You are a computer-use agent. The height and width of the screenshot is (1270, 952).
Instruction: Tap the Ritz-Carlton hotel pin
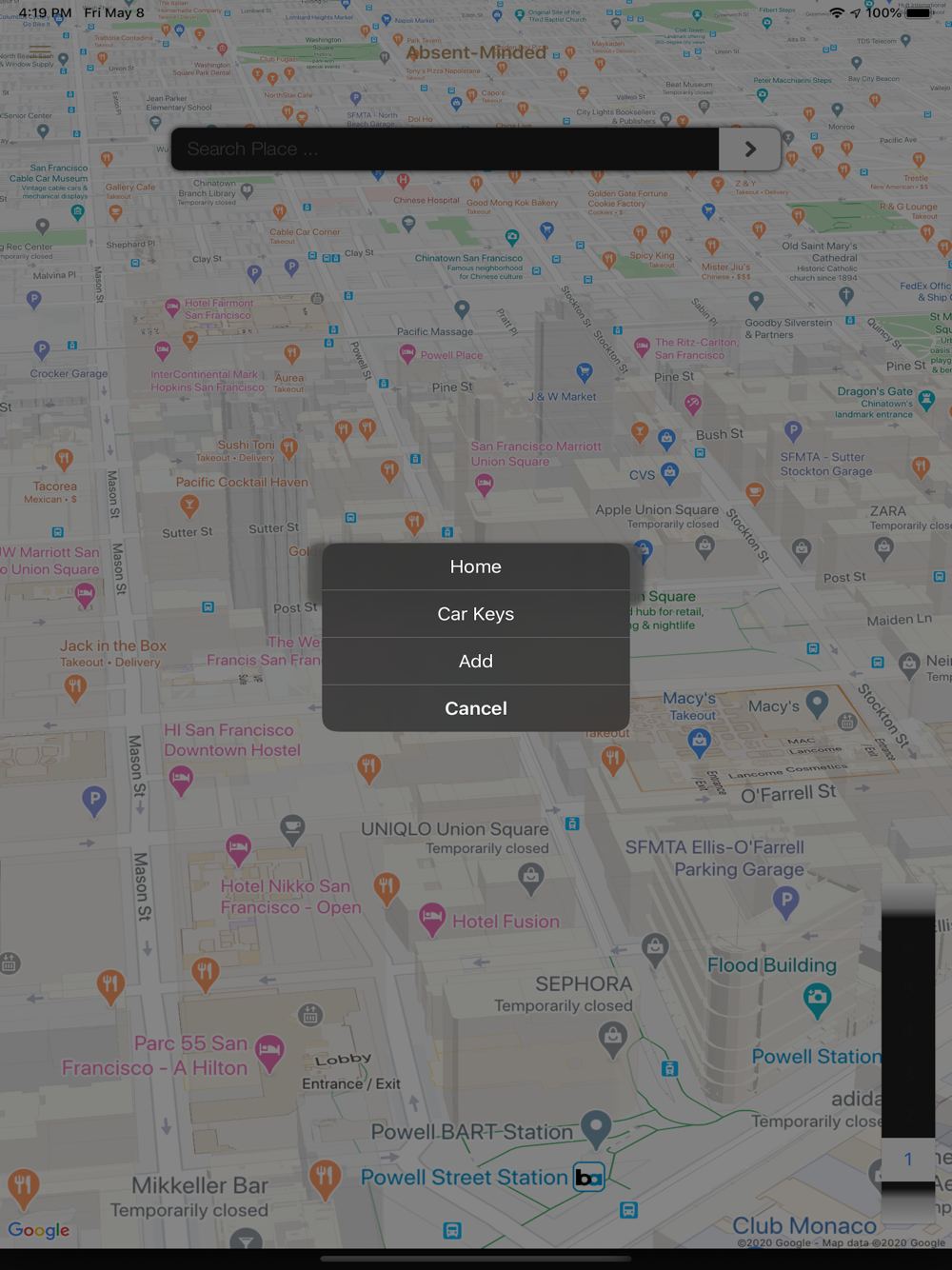[x=643, y=348]
